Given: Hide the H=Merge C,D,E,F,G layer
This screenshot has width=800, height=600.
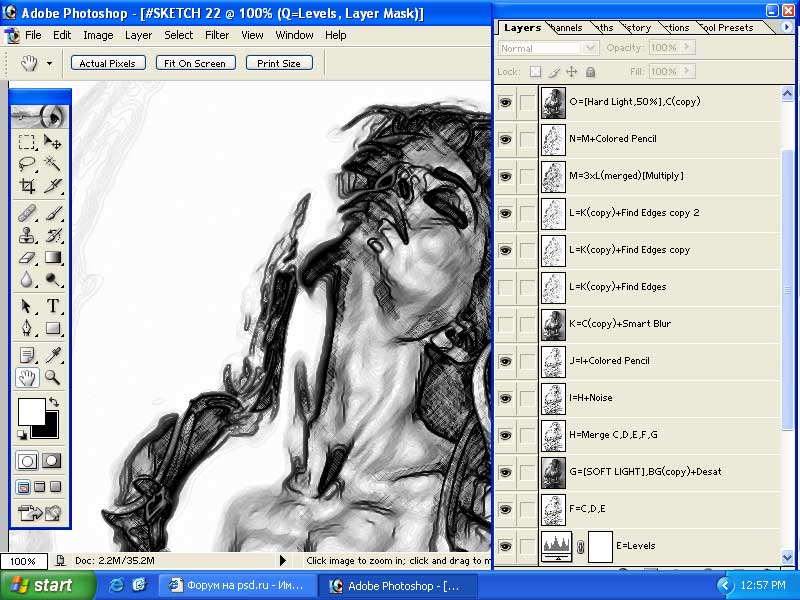Looking at the screenshot, I should click(505, 435).
